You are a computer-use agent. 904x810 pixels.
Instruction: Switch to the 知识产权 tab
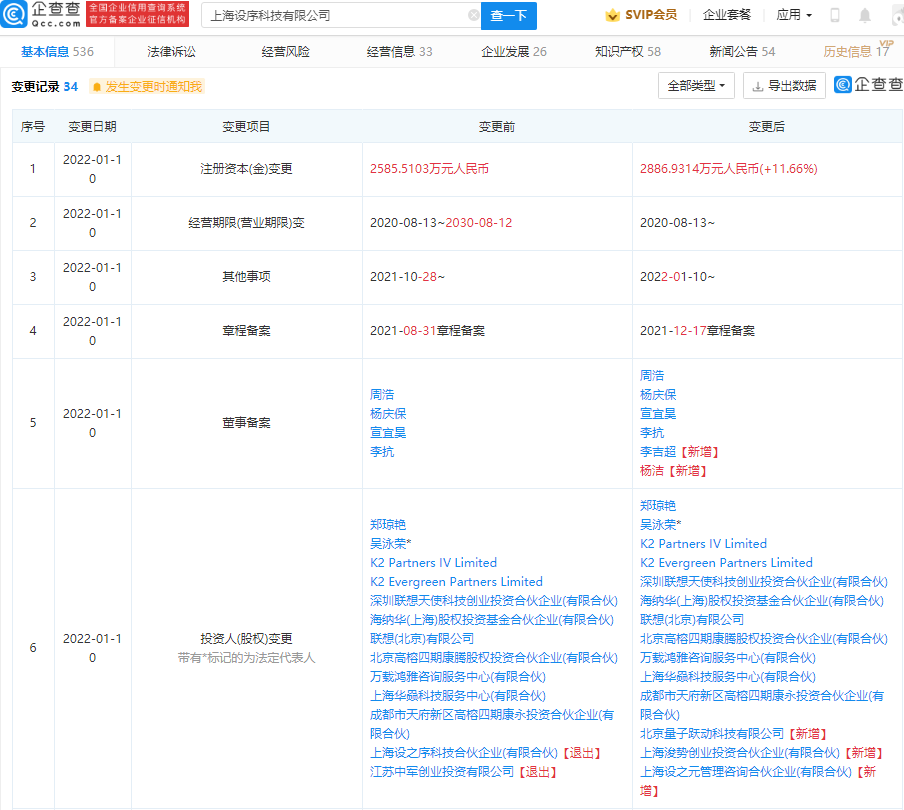click(x=628, y=52)
